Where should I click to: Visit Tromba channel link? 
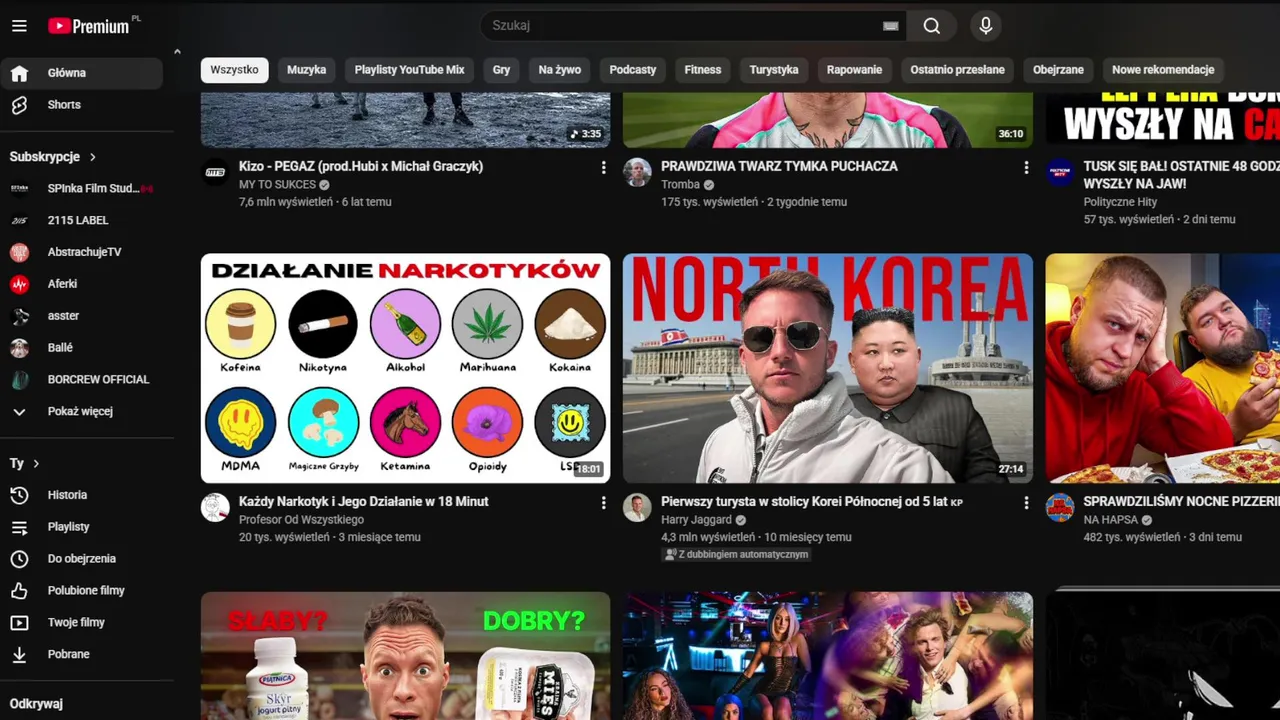(680, 185)
